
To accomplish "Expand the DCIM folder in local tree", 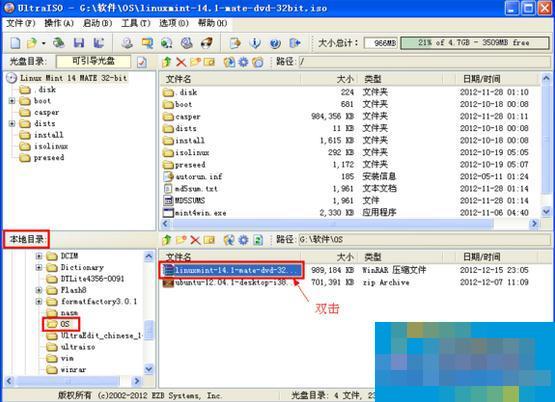I will point(39,256).
